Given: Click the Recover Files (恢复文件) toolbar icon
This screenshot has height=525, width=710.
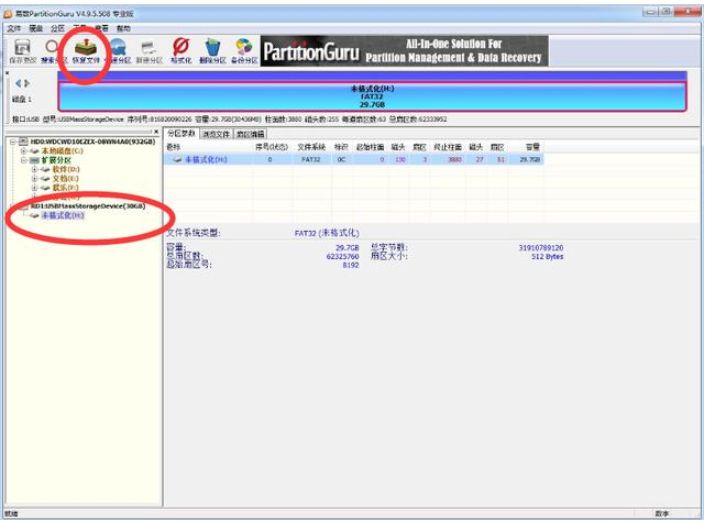Looking at the screenshot, I should click(x=86, y=47).
